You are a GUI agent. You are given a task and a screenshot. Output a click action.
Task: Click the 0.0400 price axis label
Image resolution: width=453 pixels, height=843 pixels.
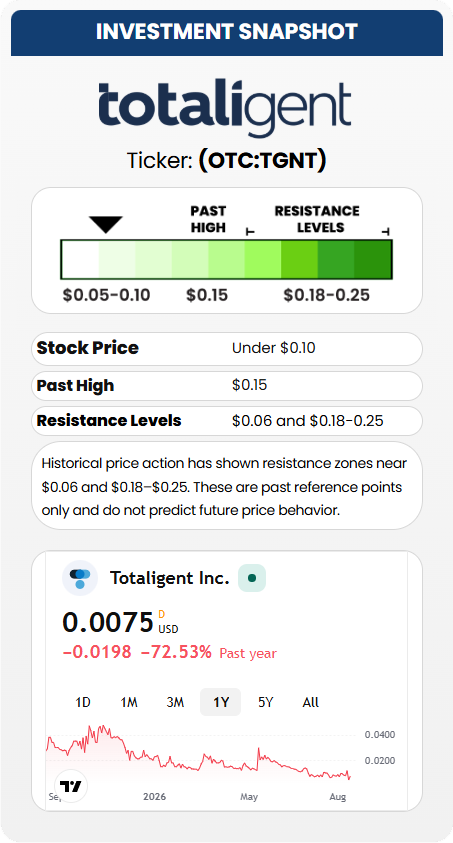coord(379,734)
